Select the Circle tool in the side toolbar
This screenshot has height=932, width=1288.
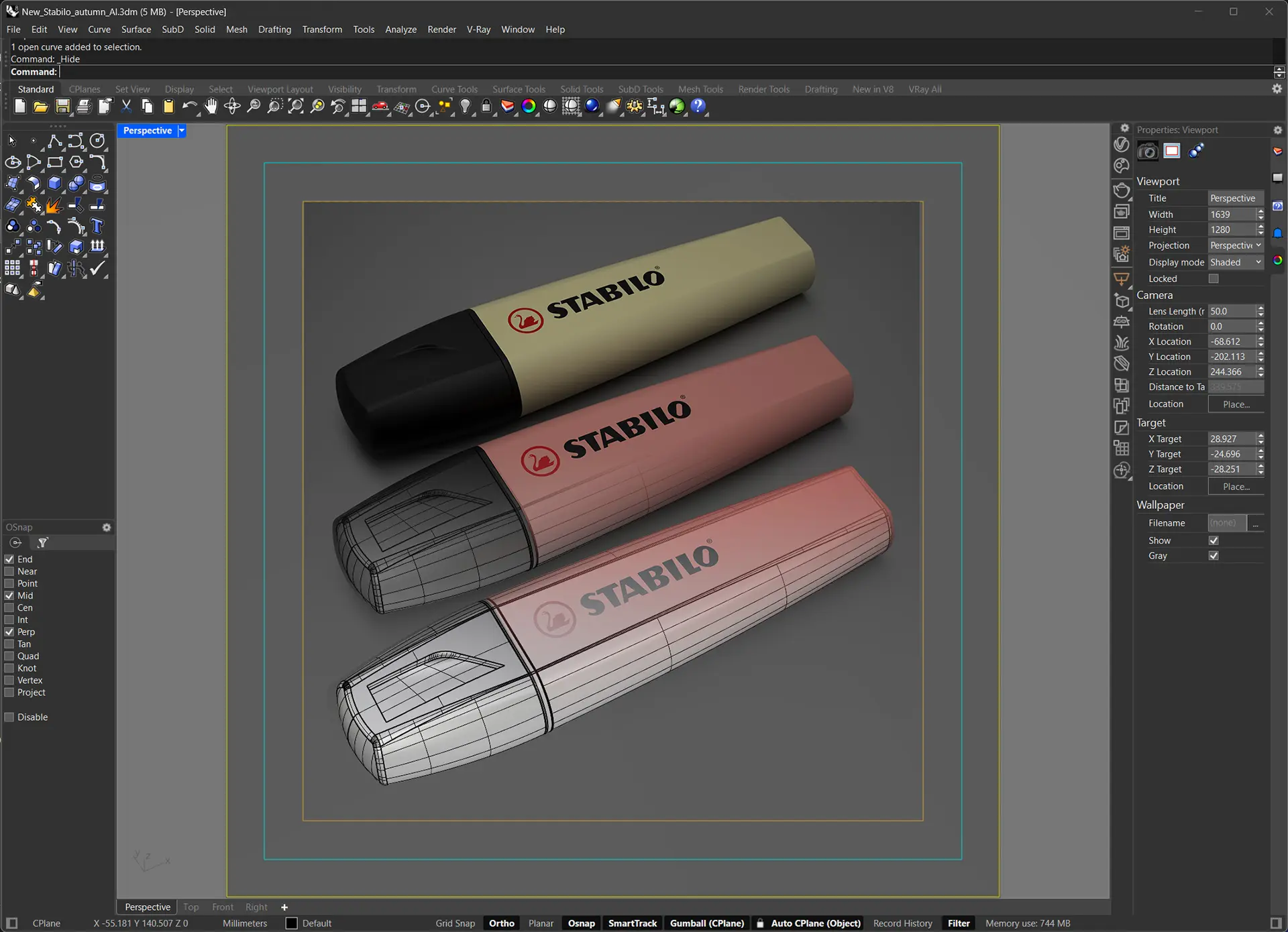(x=97, y=141)
